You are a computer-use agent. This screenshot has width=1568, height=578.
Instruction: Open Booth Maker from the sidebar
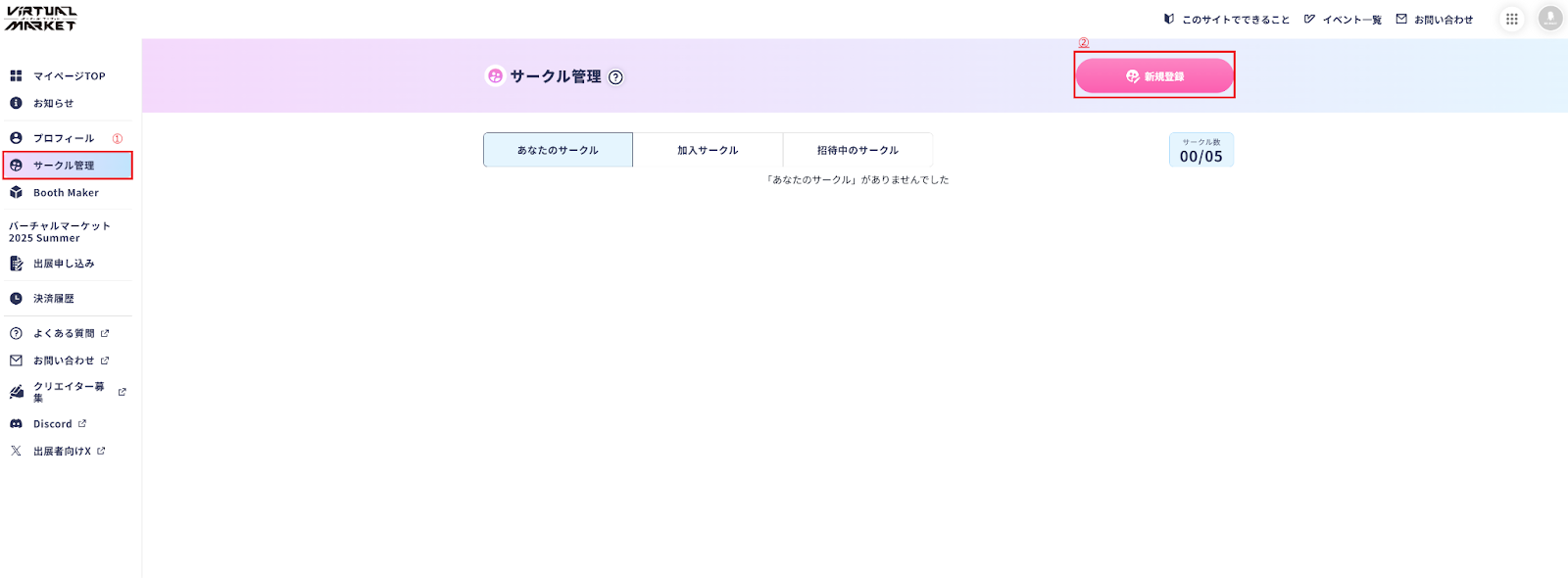[x=66, y=193]
